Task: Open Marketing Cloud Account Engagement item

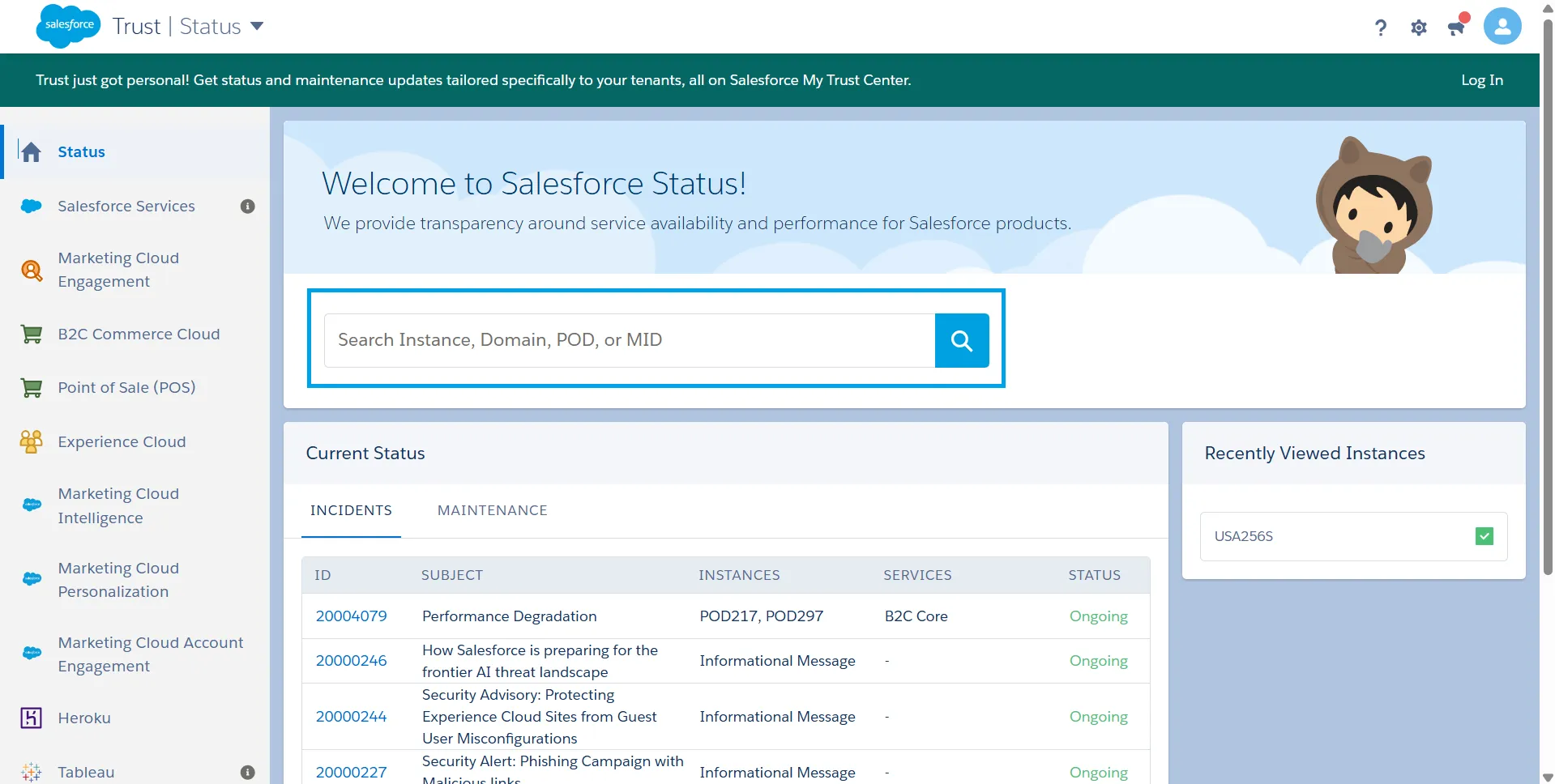Action: (x=151, y=654)
